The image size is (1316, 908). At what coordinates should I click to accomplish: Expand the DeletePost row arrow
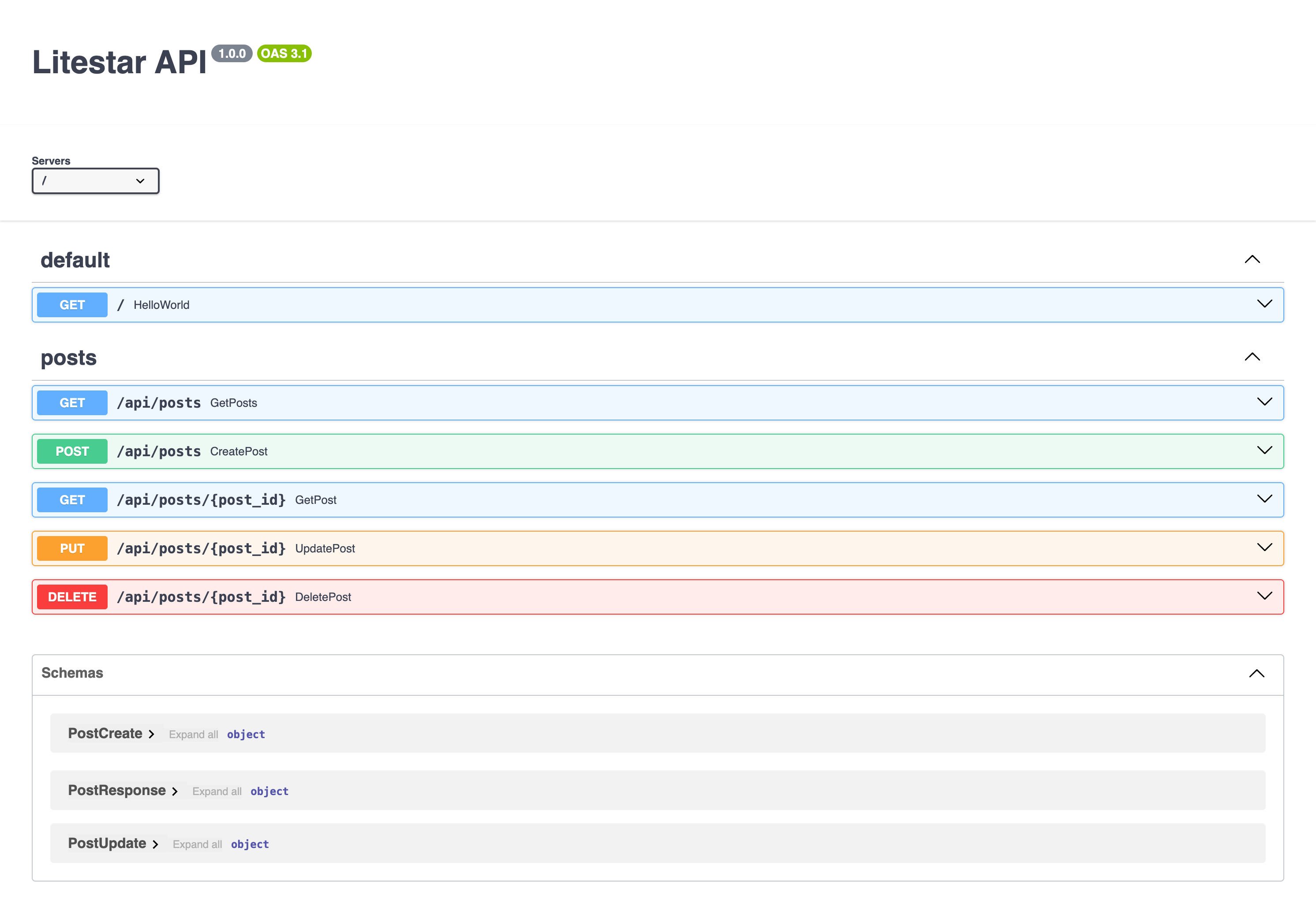click(x=1264, y=596)
